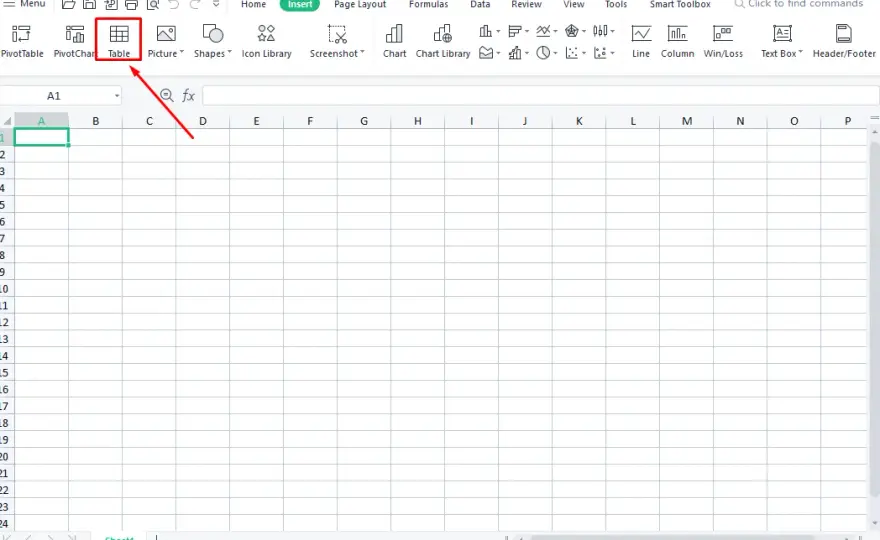Viewport: 880px width, 540px height.
Task: Insert a line chart type
Action: pos(543,31)
